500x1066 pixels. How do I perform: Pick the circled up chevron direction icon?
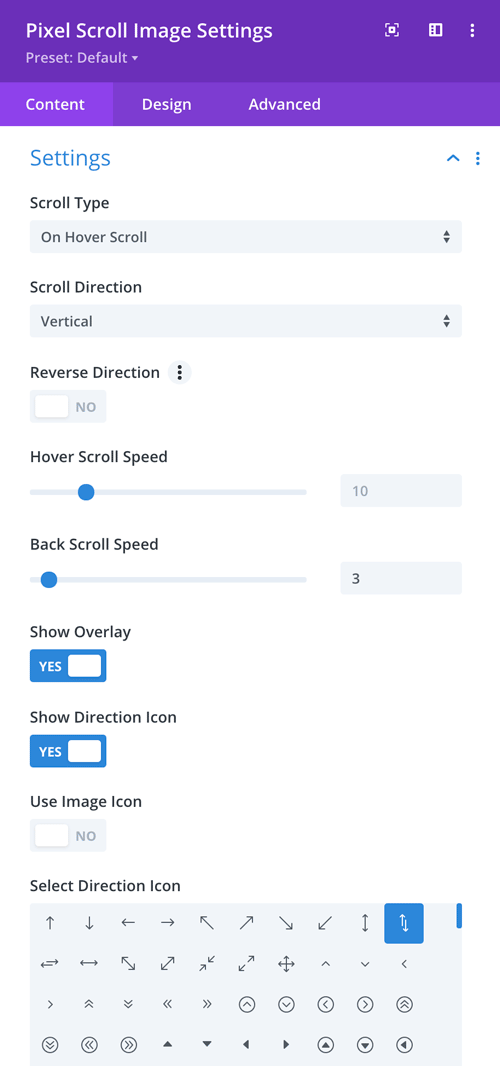(x=247, y=1004)
